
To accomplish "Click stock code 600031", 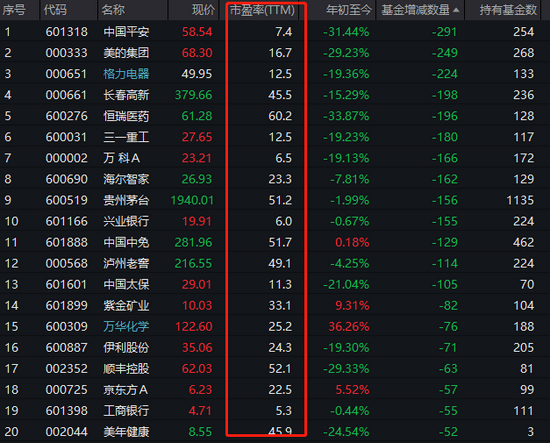I will (x=66, y=137).
